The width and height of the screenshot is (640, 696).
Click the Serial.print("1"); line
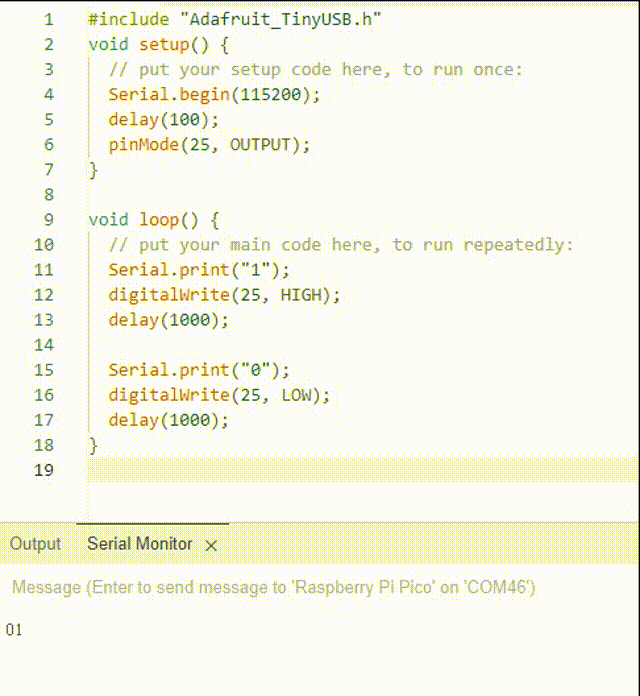coord(199,270)
